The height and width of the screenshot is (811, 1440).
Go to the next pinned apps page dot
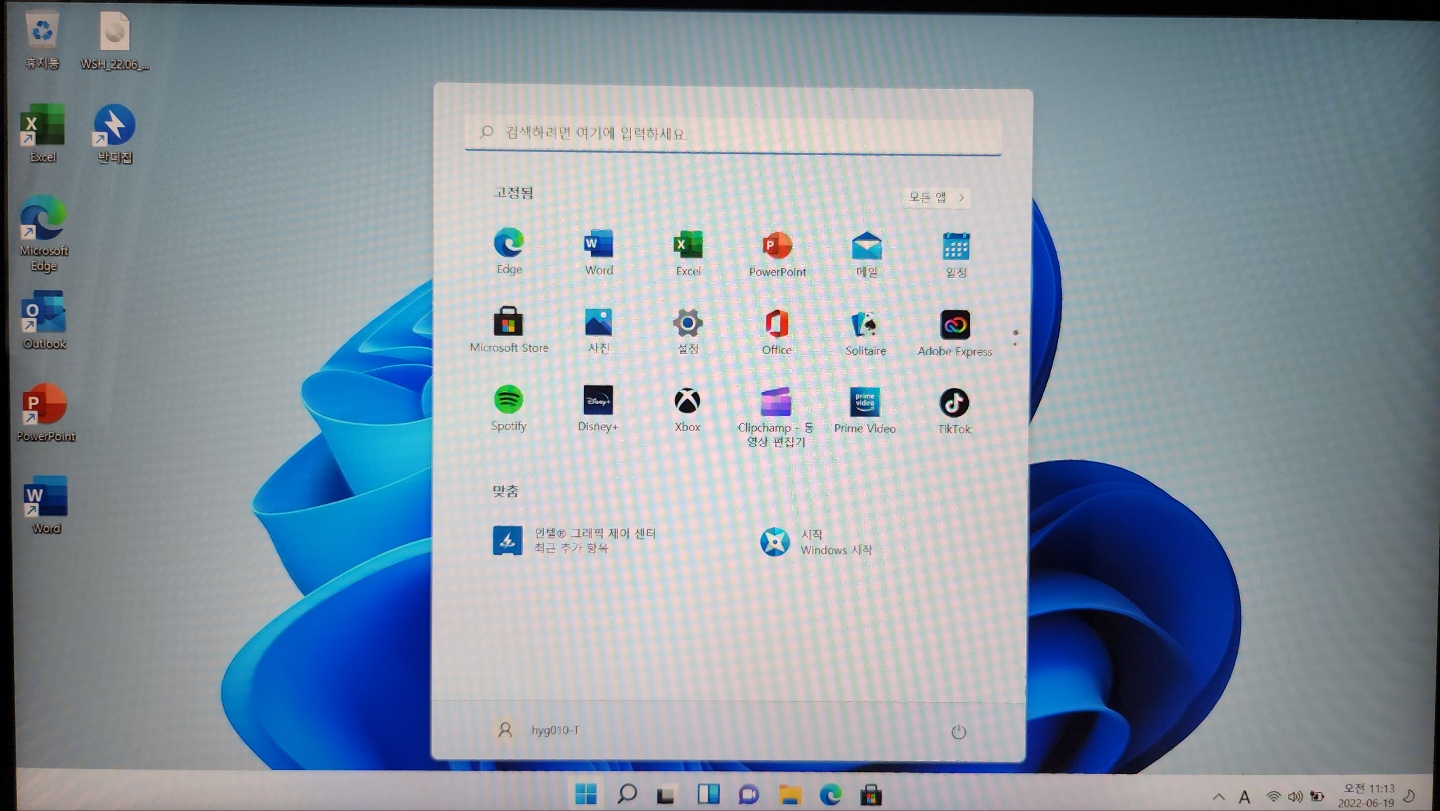pyautogui.click(x=1015, y=344)
